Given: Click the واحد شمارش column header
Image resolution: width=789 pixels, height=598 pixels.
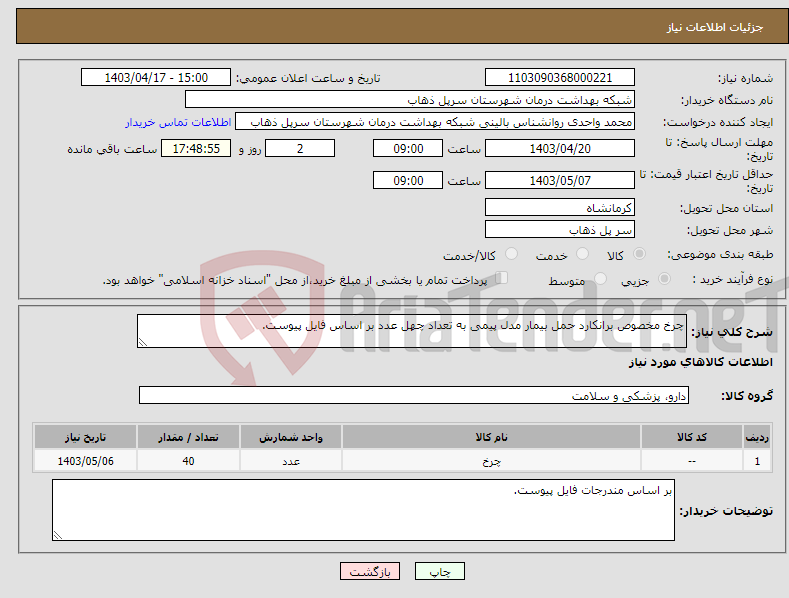Looking at the screenshot, I should coord(291,437).
